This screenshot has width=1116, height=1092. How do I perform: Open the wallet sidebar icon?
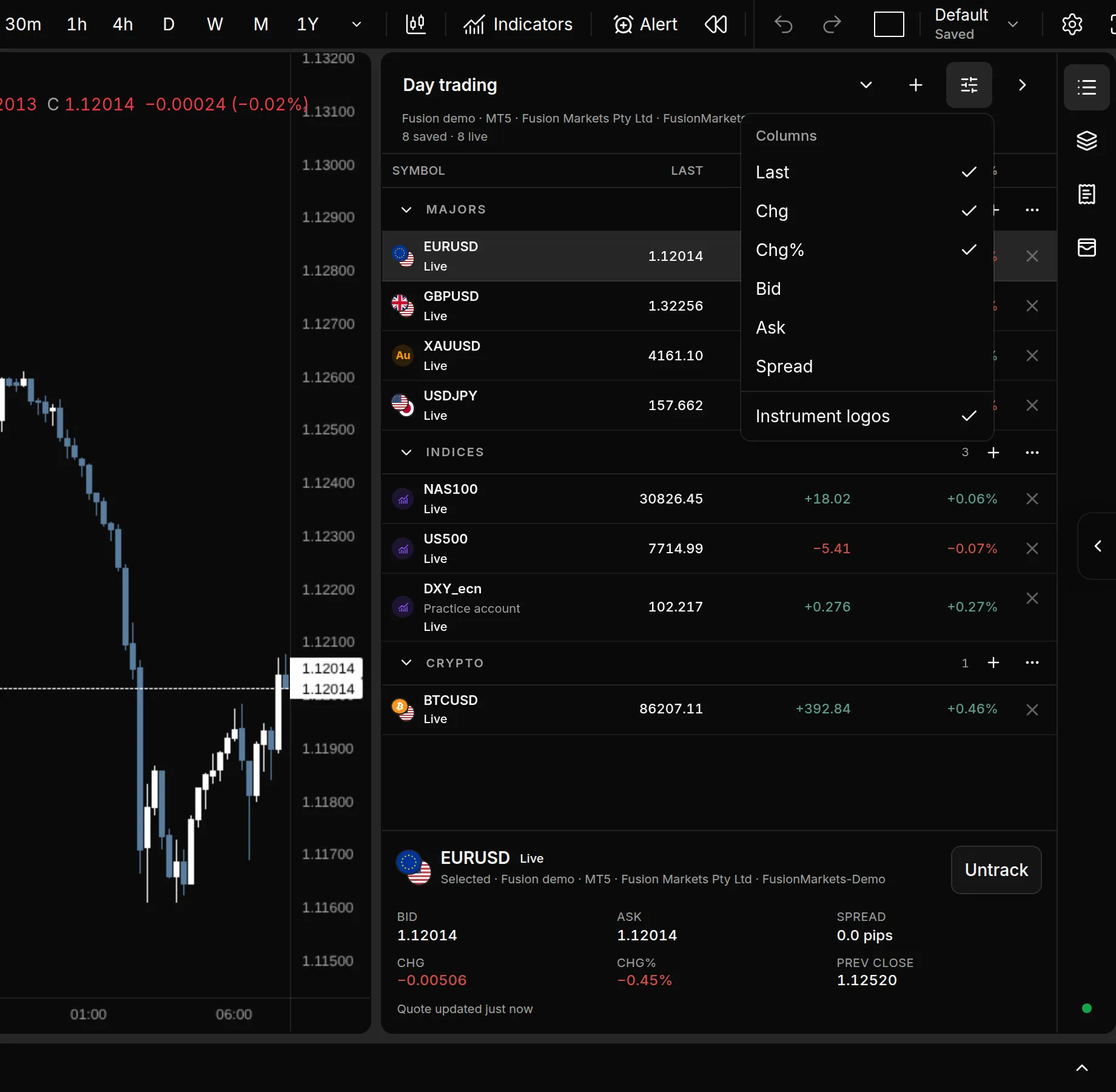1086,248
